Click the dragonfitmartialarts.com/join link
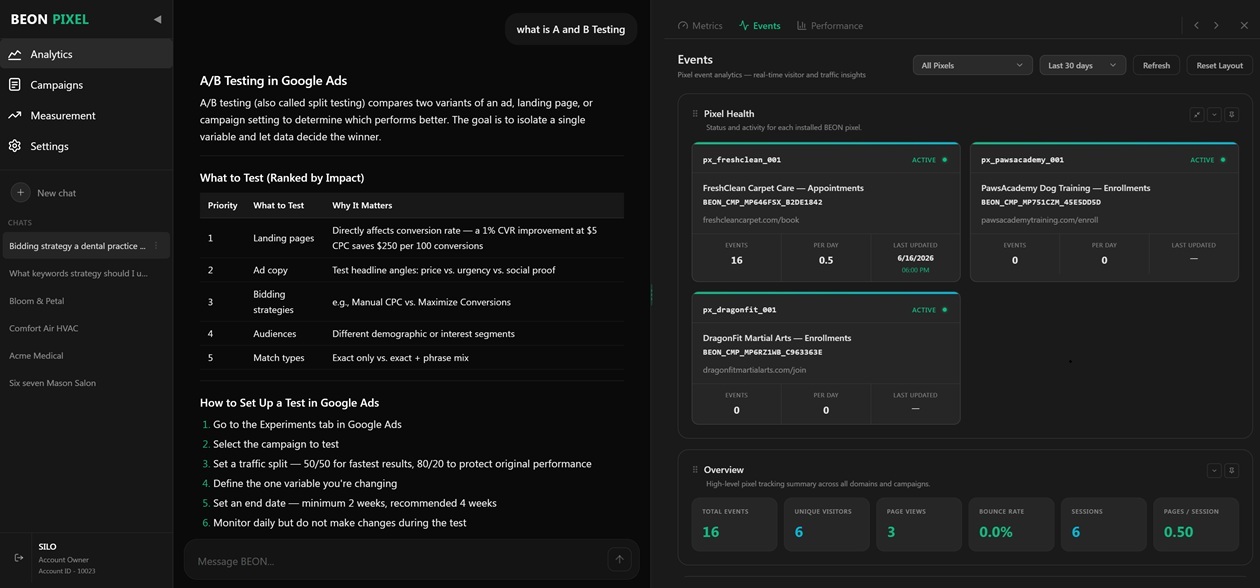The image size is (1260, 588). (x=754, y=370)
